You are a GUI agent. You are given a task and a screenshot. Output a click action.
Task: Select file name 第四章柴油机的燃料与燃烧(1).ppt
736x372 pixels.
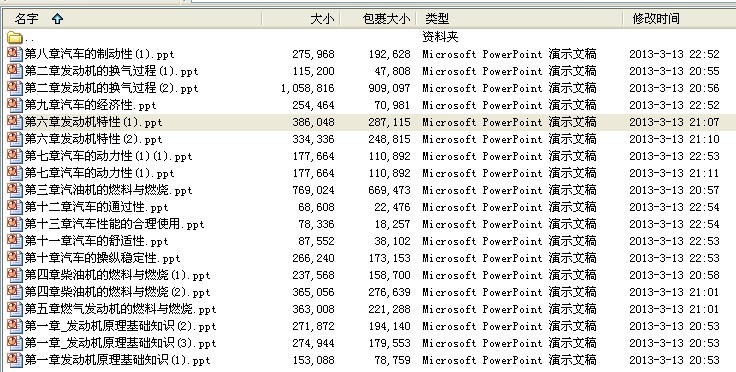click(x=117, y=275)
